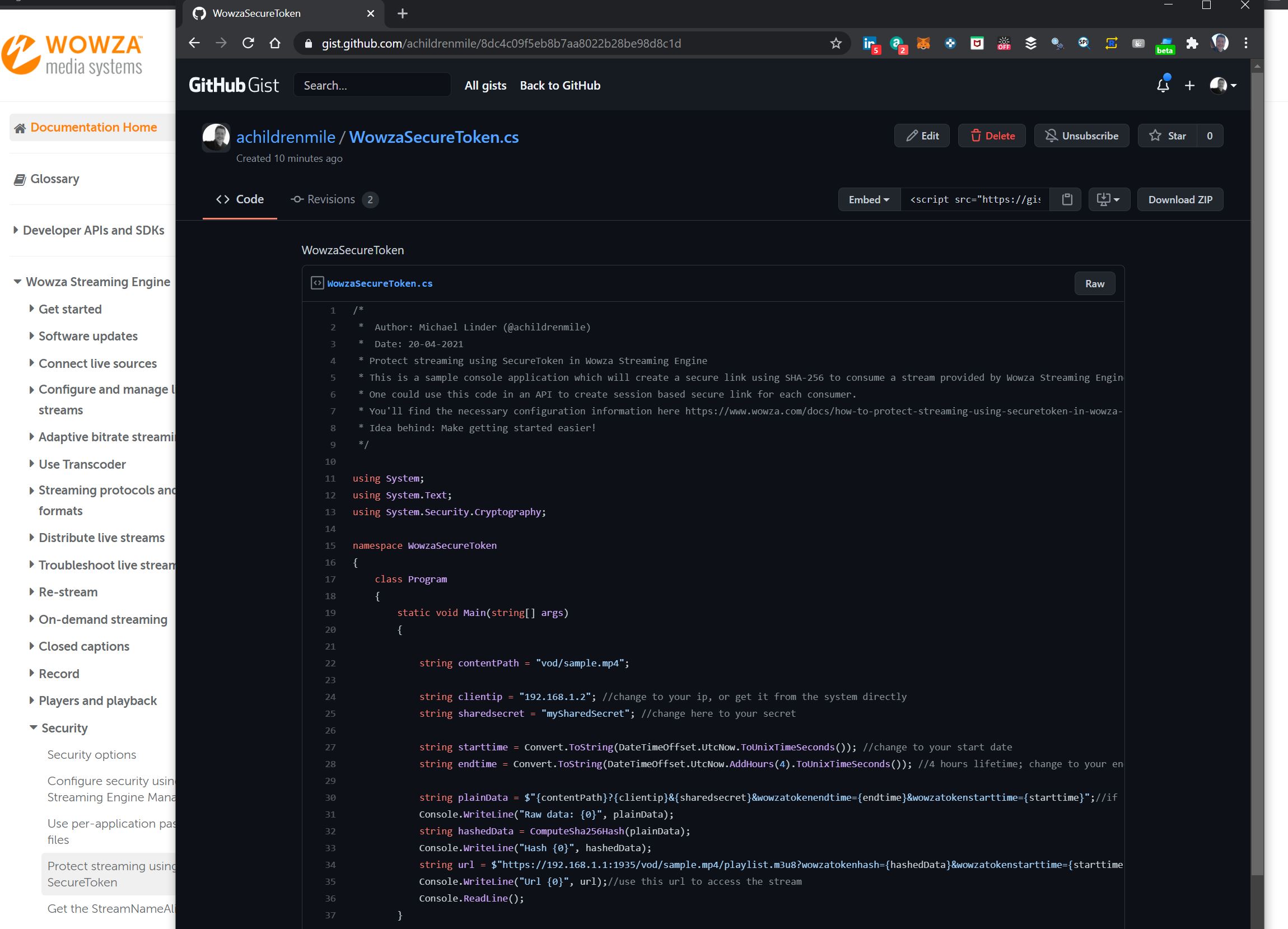
Task: Click Download ZIP button
Action: [1180, 199]
